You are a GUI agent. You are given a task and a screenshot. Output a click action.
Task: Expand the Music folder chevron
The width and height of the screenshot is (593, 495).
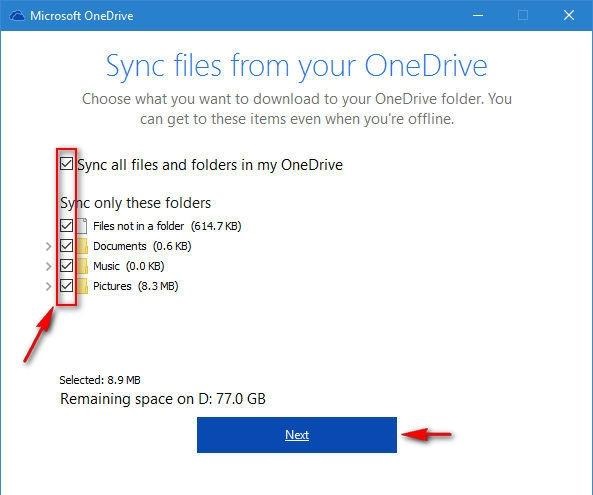click(48, 267)
